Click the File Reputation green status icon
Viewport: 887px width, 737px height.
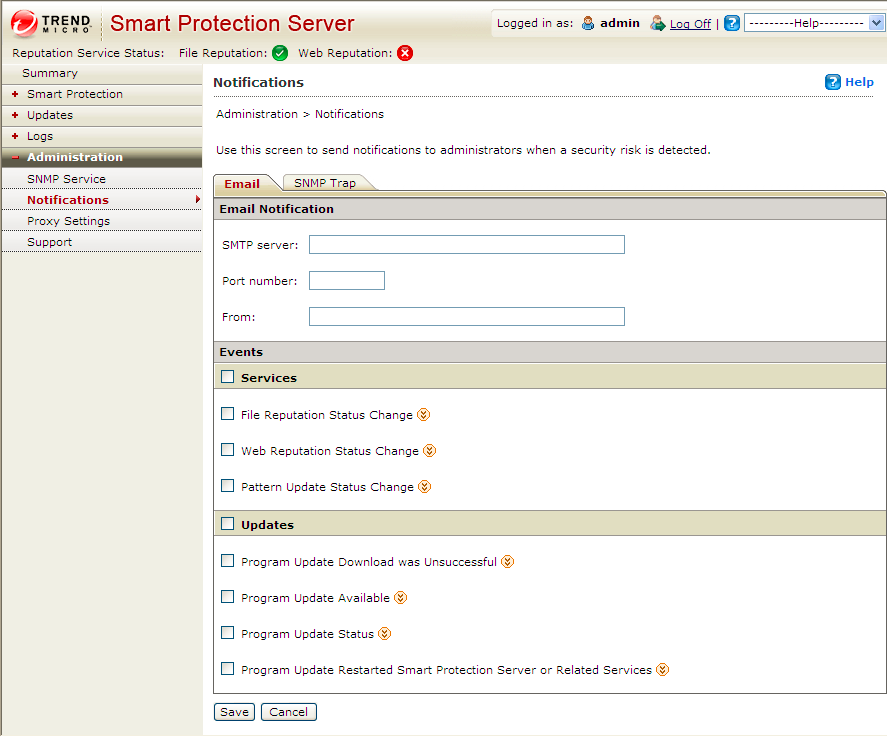coord(280,53)
